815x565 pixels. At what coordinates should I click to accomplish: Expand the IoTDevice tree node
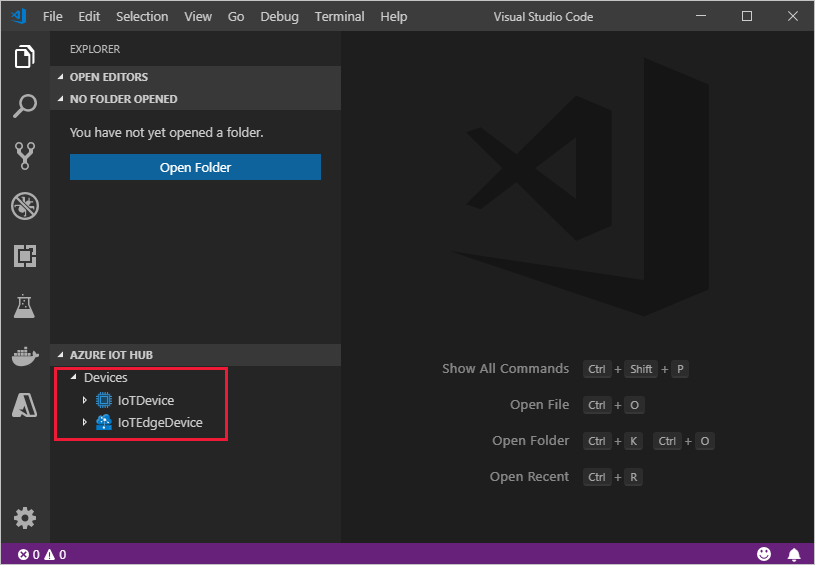click(85, 400)
